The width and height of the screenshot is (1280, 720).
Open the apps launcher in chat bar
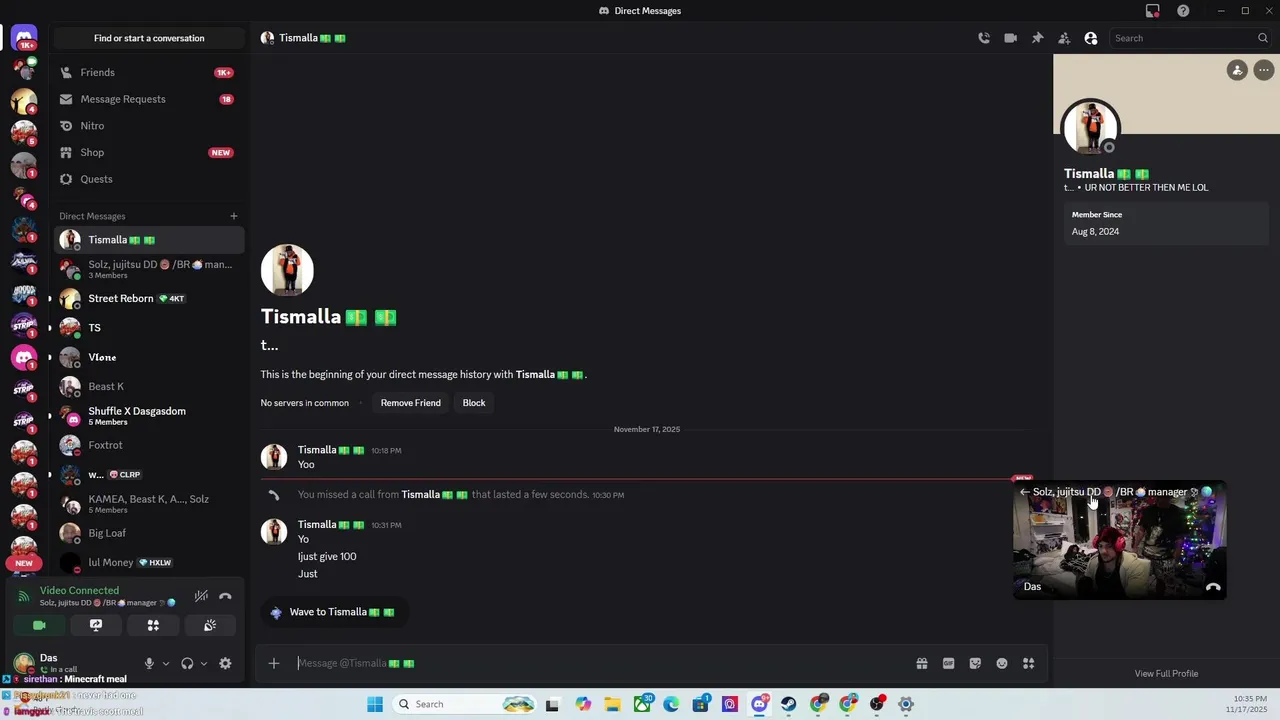click(1028, 663)
